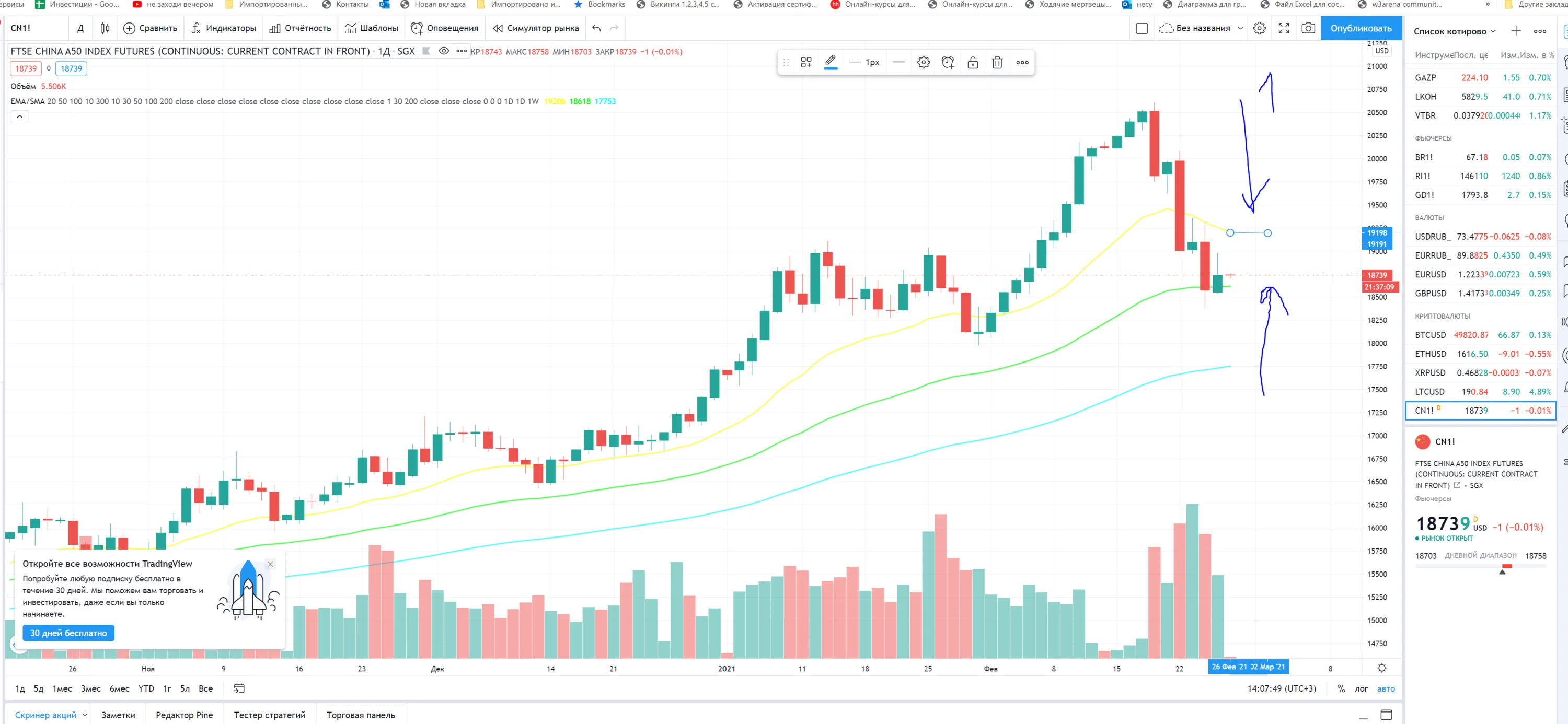Toggle auto scale (авто)
1568x724 pixels.
pos(1386,688)
